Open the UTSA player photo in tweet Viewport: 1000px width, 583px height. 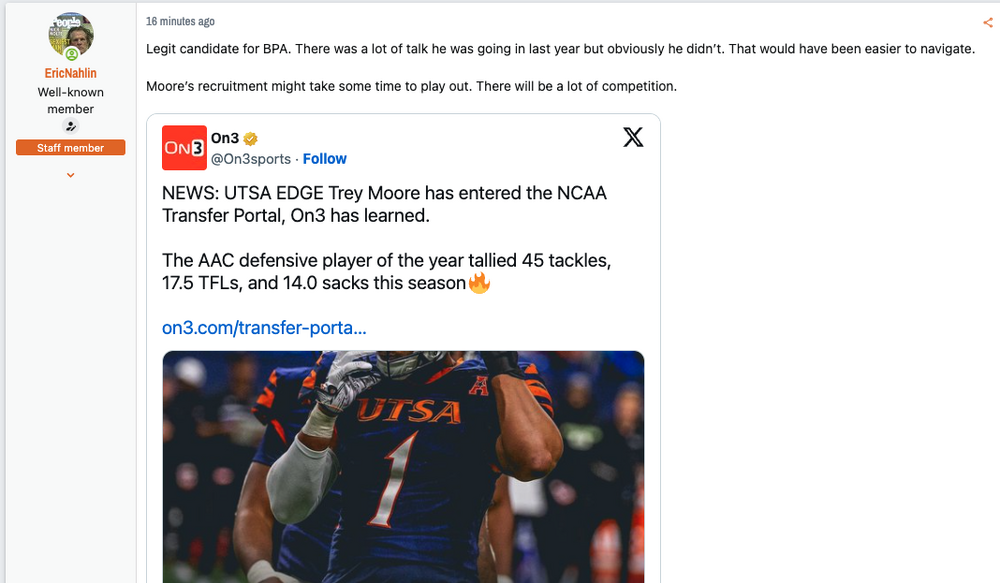click(403, 465)
